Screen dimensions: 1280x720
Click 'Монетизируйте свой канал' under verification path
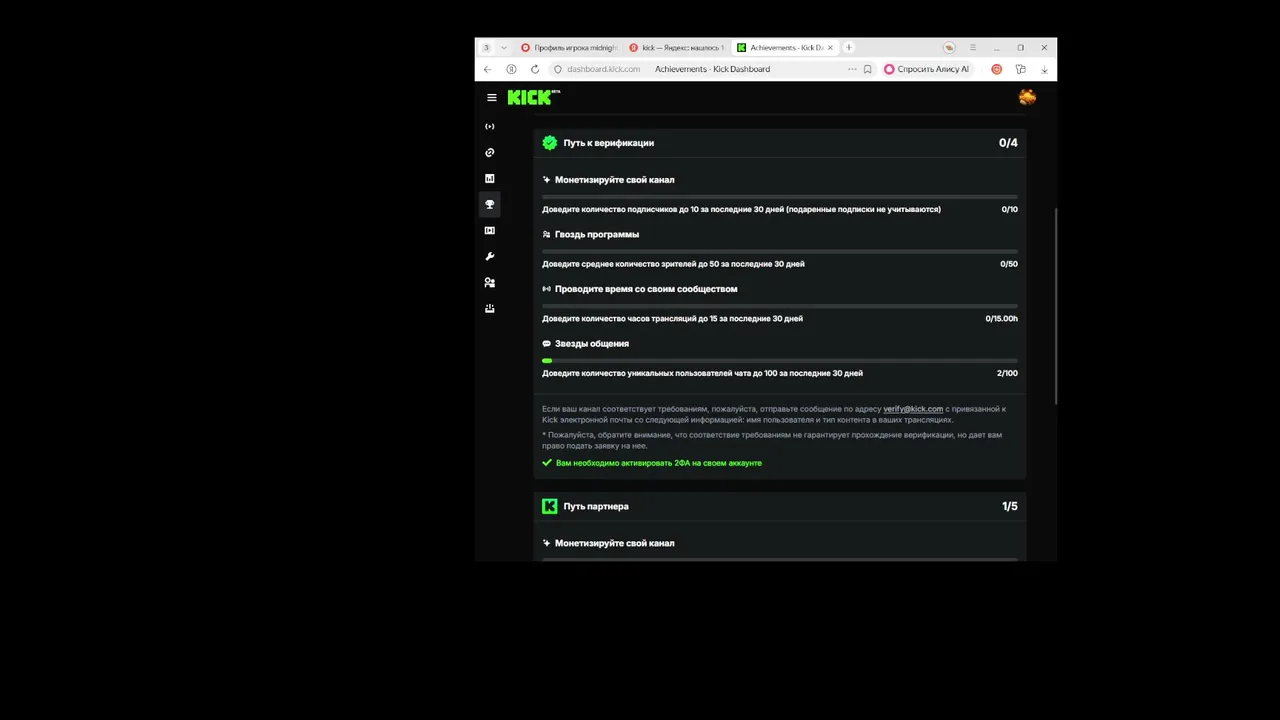click(615, 180)
